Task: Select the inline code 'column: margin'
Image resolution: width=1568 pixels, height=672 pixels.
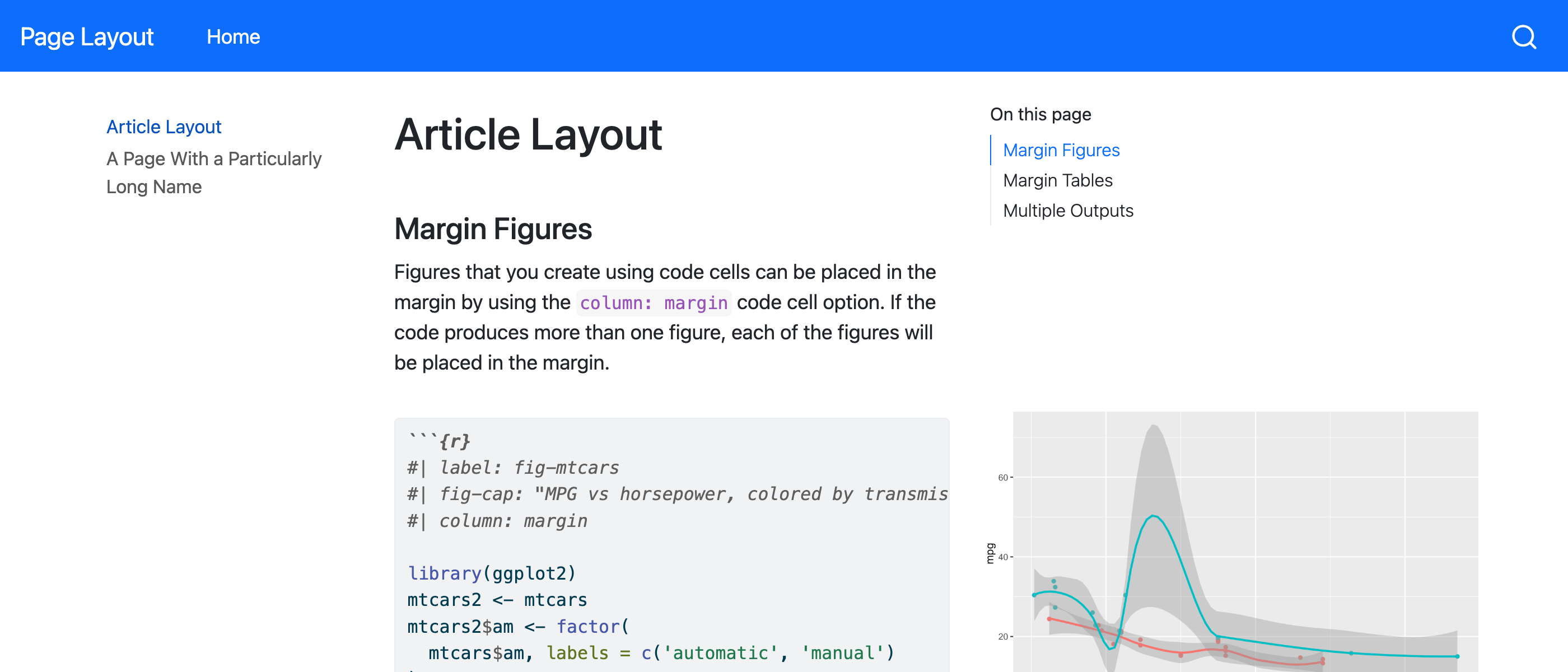Action: (652, 302)
